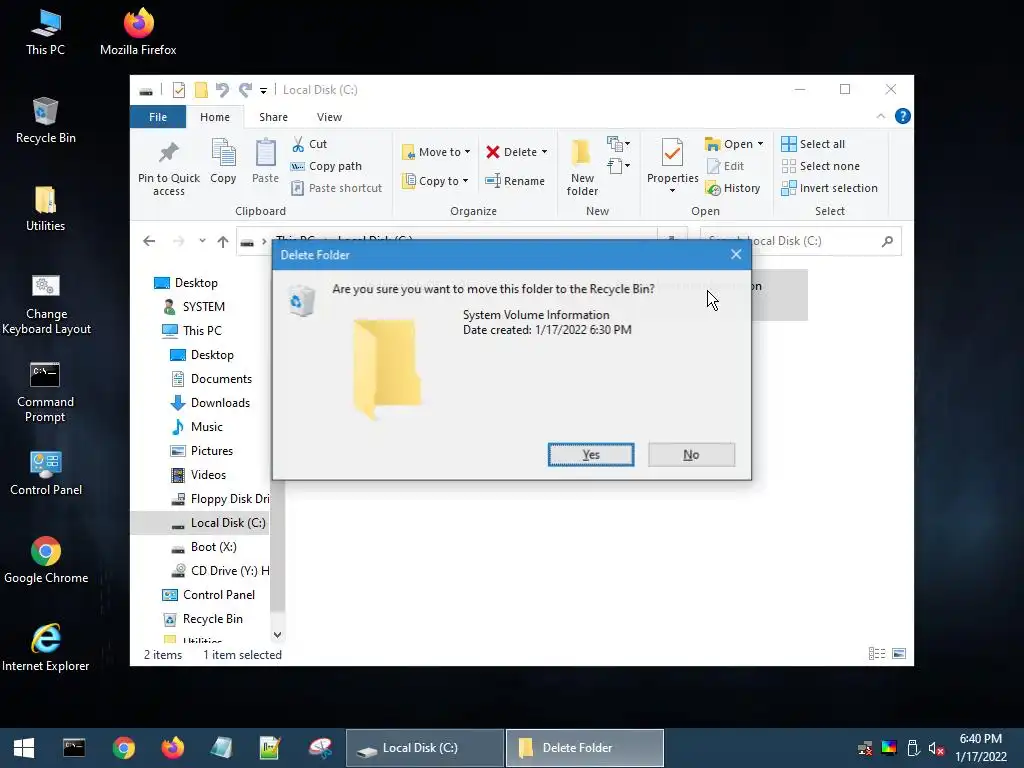1024x768 pixels.
Task: Switch to Details view icon
Action: point(876,654)
